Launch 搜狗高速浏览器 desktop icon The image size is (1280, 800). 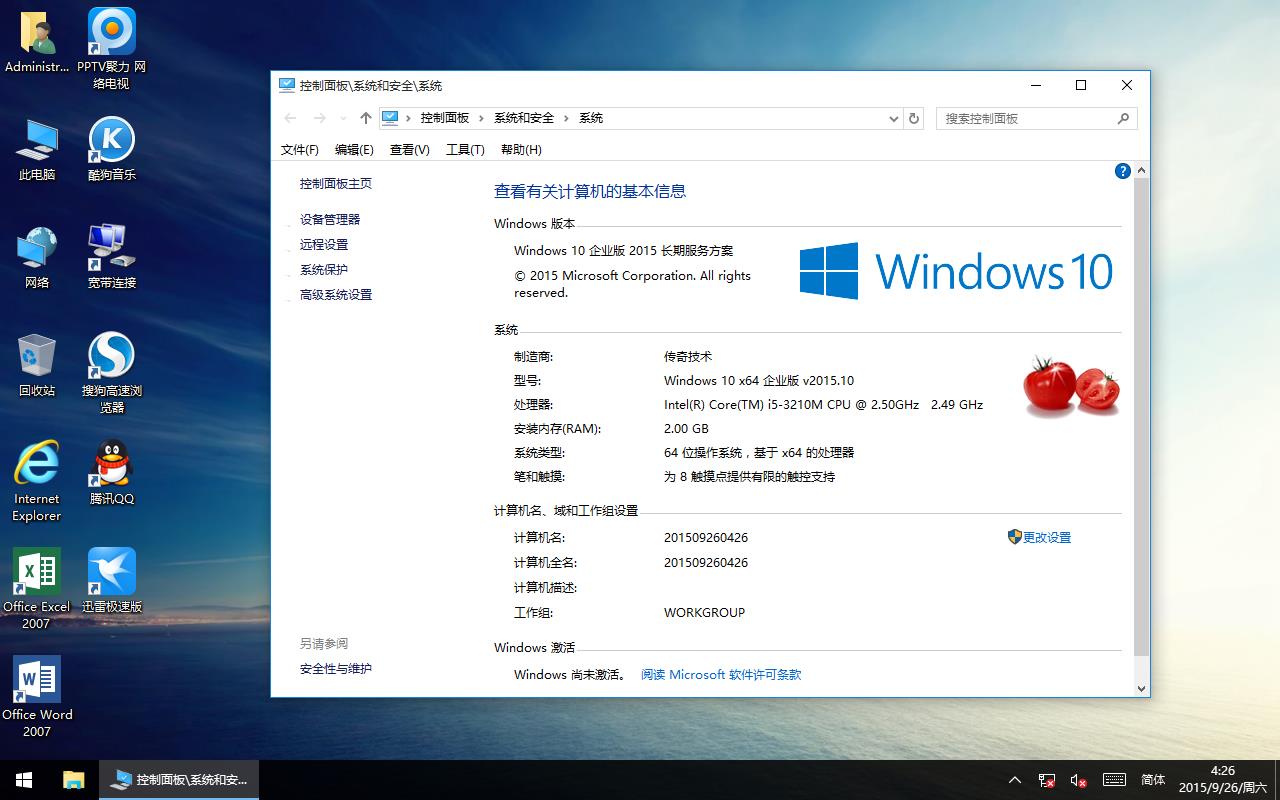(112, 373)
